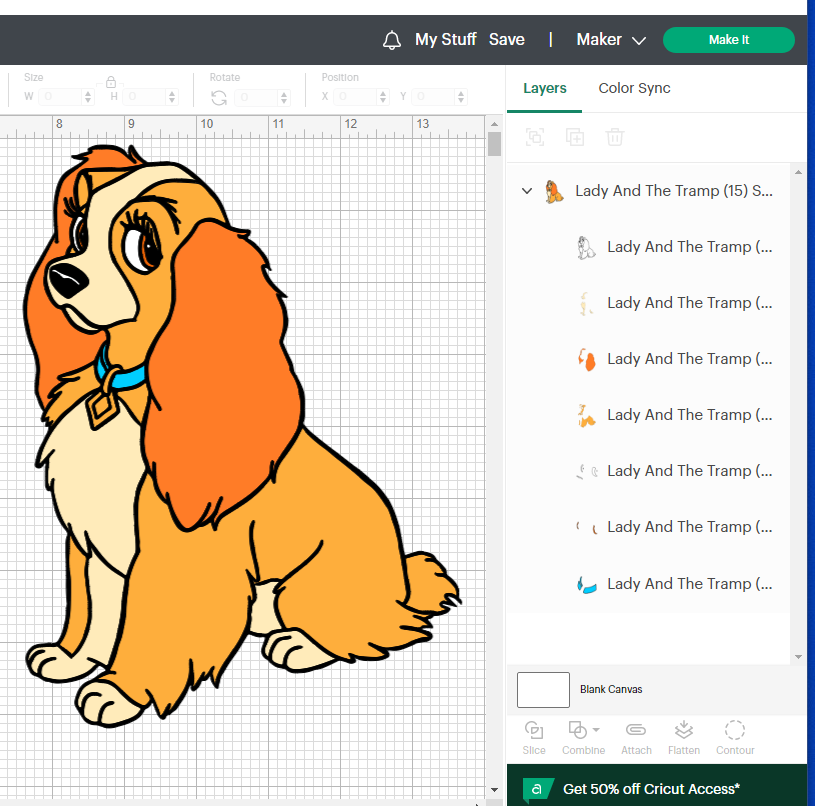Click the green Make It button
This screenshot has width=815, height=806.
(x=729, y=40)
